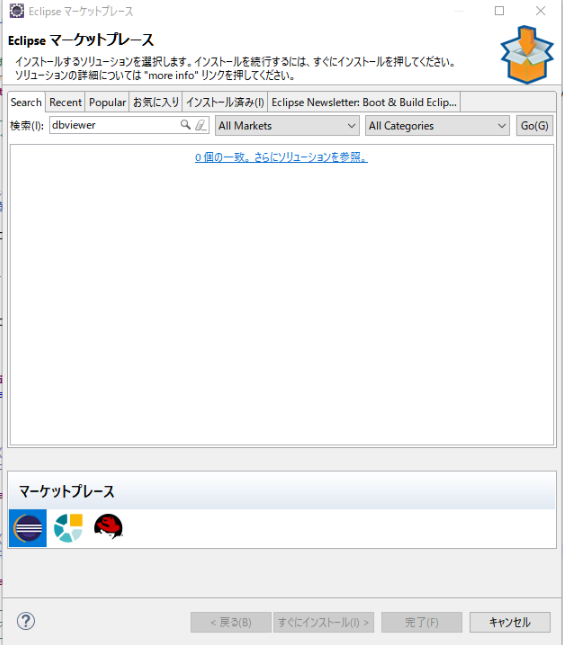
Task: Open the インストール済み tab
Action: (x=225, y=102)
